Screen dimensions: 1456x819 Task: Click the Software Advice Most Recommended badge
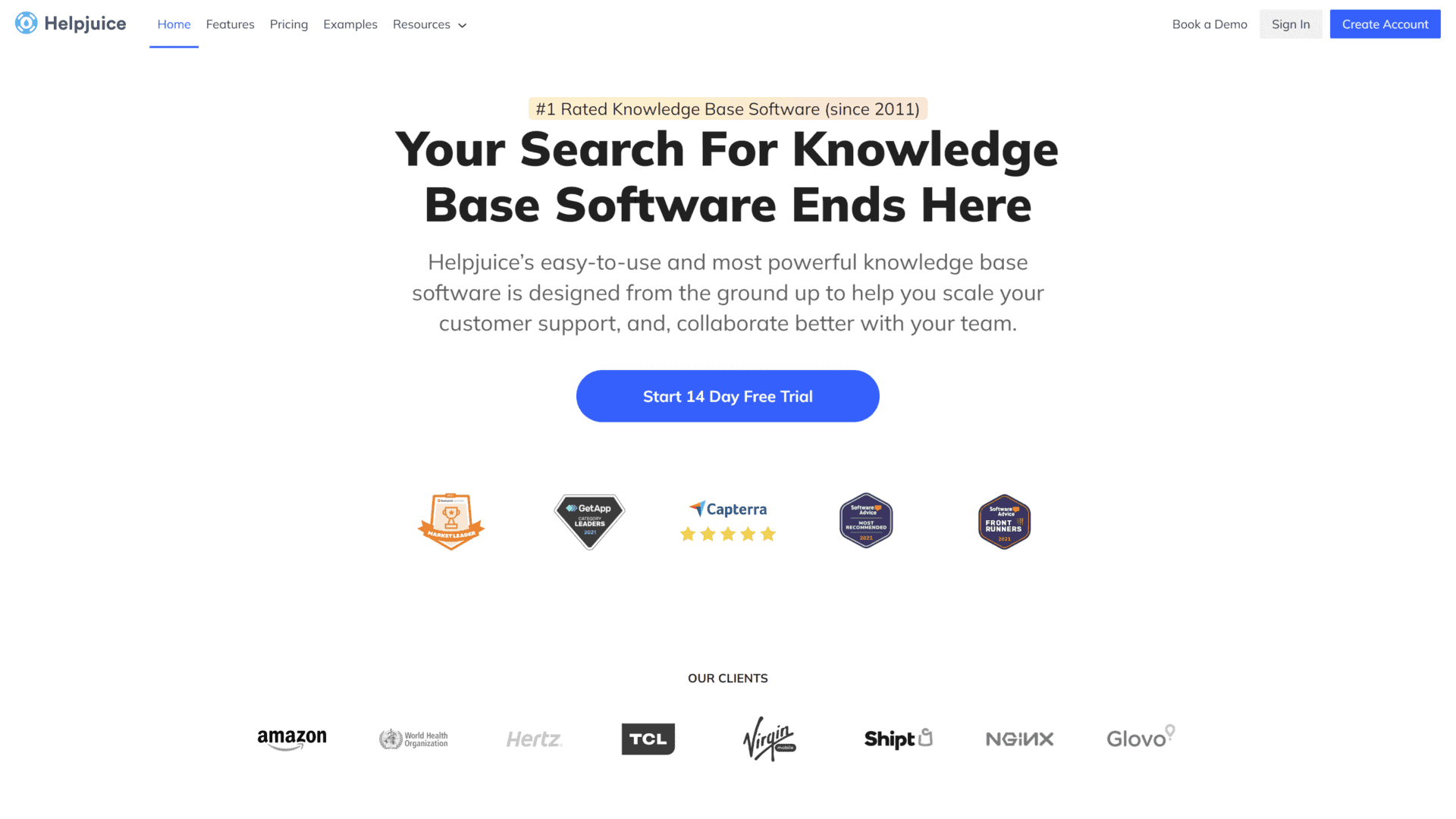point(865,520)
